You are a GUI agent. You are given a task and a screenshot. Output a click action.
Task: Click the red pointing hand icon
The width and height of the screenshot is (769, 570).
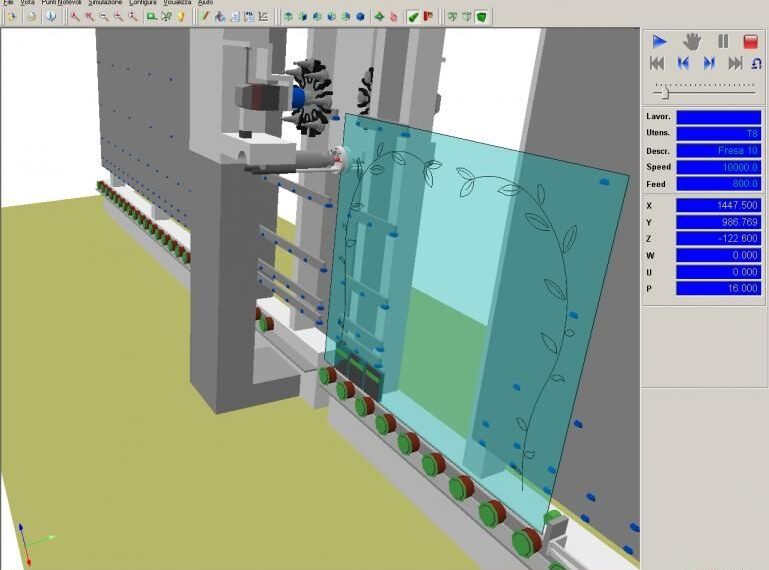point(393,17)
